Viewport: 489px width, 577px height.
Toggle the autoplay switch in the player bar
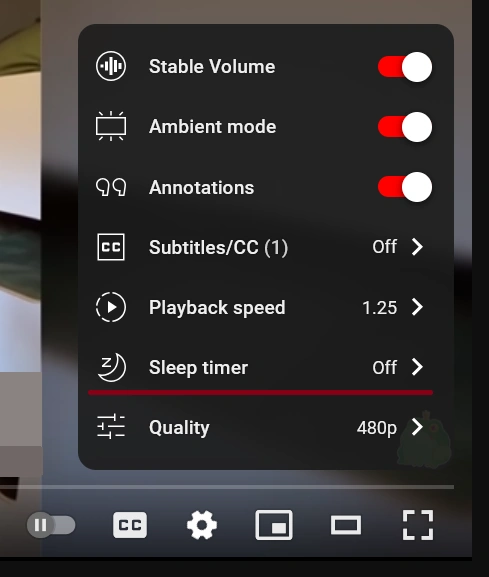click(51, 525)
